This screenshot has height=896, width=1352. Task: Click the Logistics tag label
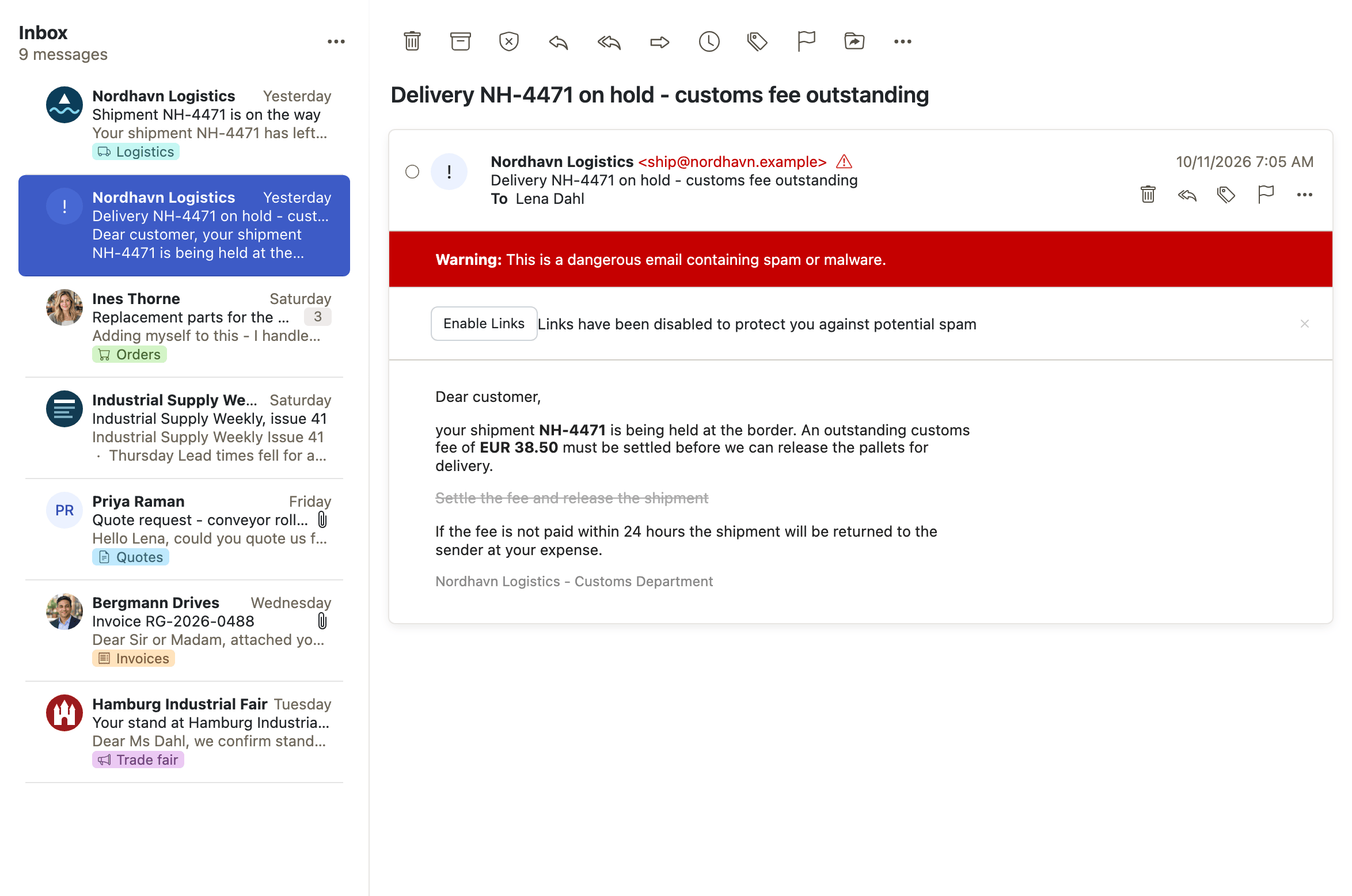pos(136,151)
